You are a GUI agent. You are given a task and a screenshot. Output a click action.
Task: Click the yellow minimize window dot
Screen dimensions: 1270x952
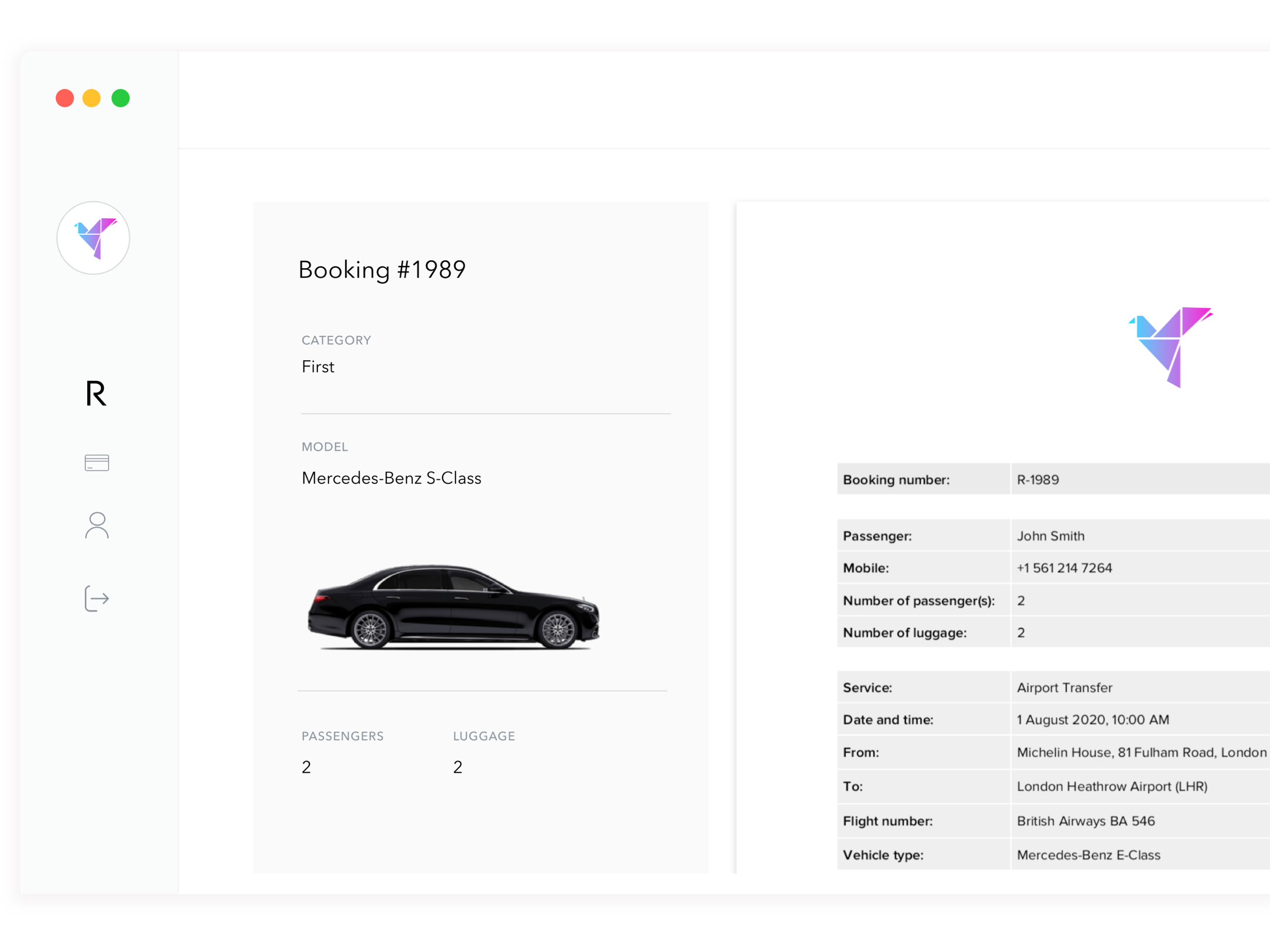pos(92,98)
